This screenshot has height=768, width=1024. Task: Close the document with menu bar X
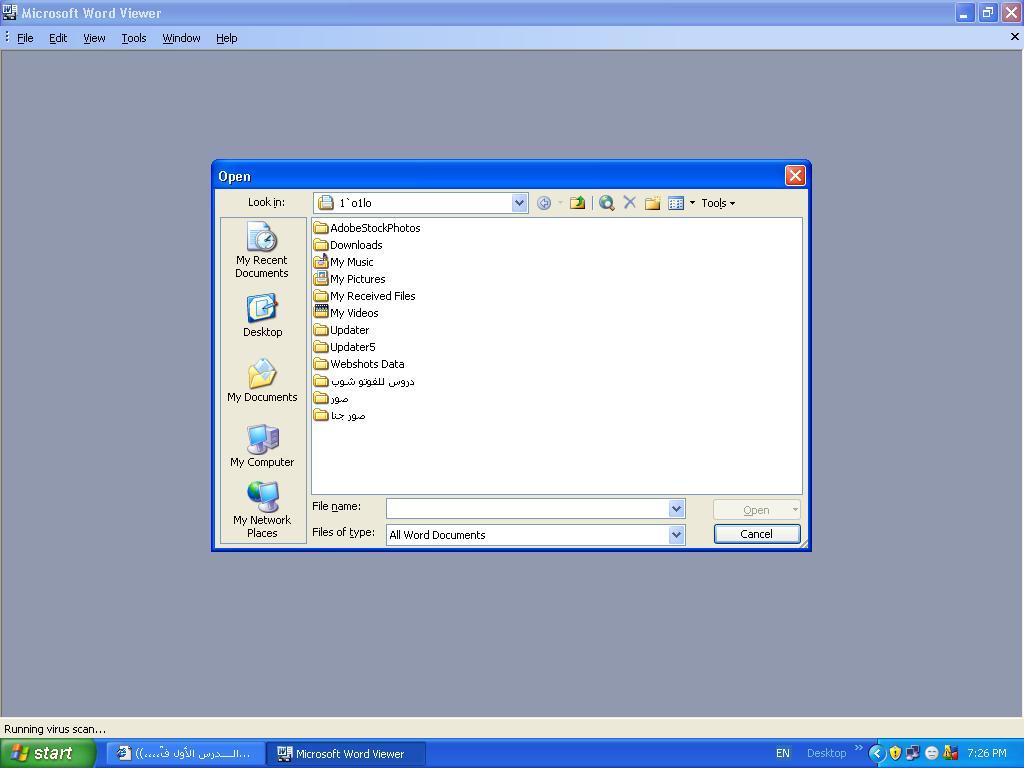click(x=1015, y=37)
